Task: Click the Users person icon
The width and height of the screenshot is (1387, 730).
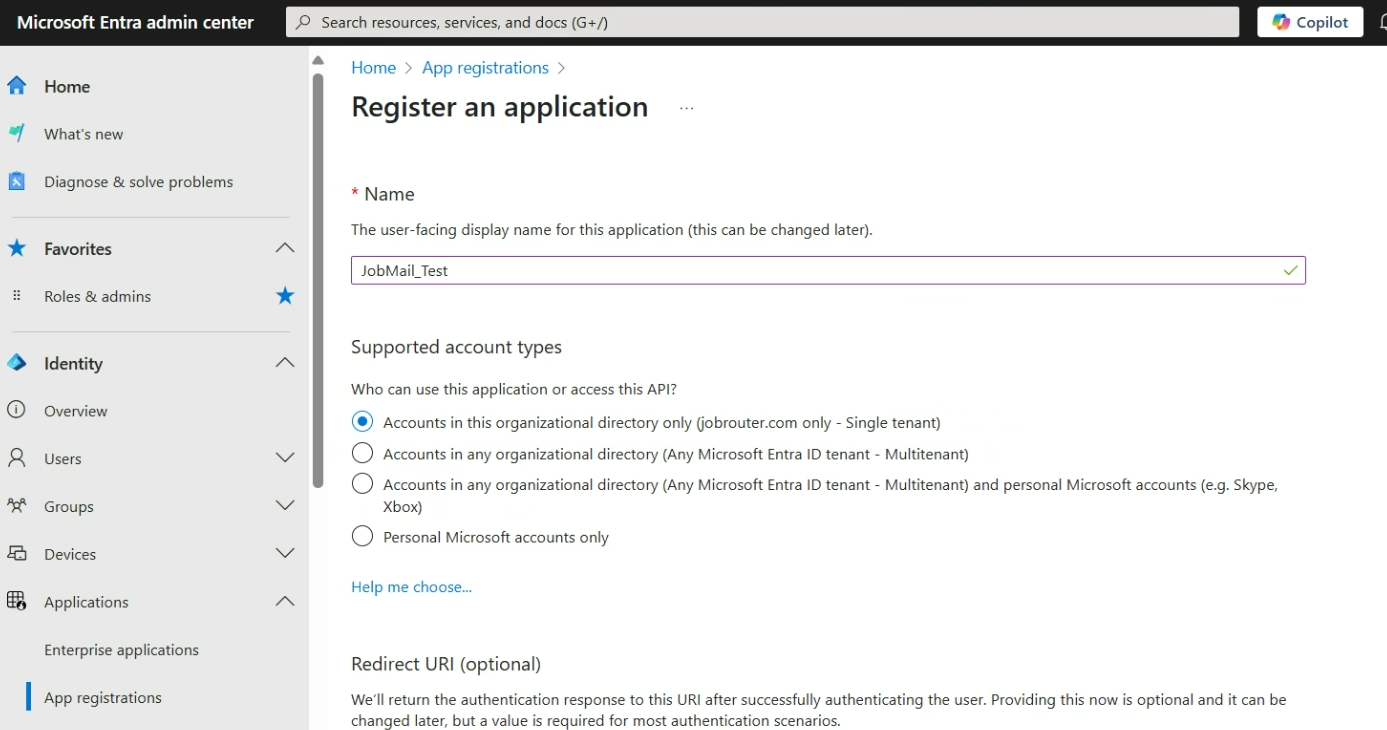Action: pos(17,458)
